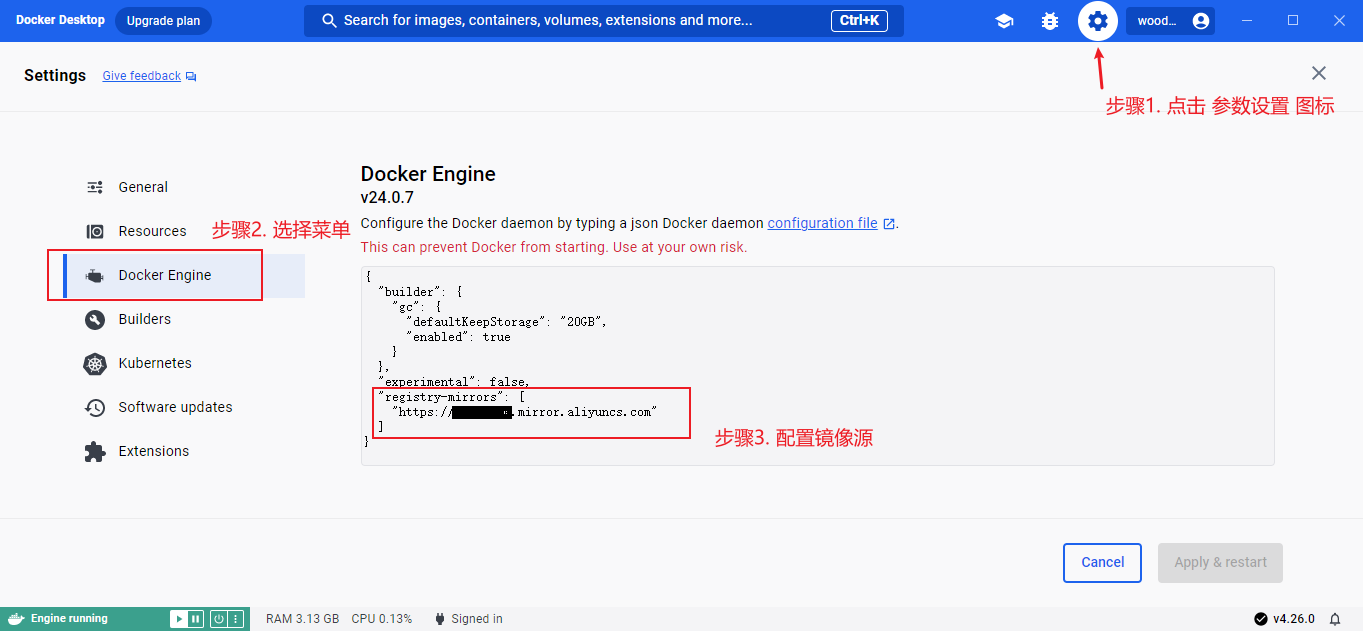Click the engine start play icon in status bar
Viewport: 1363px width, 631px height.
179,619
